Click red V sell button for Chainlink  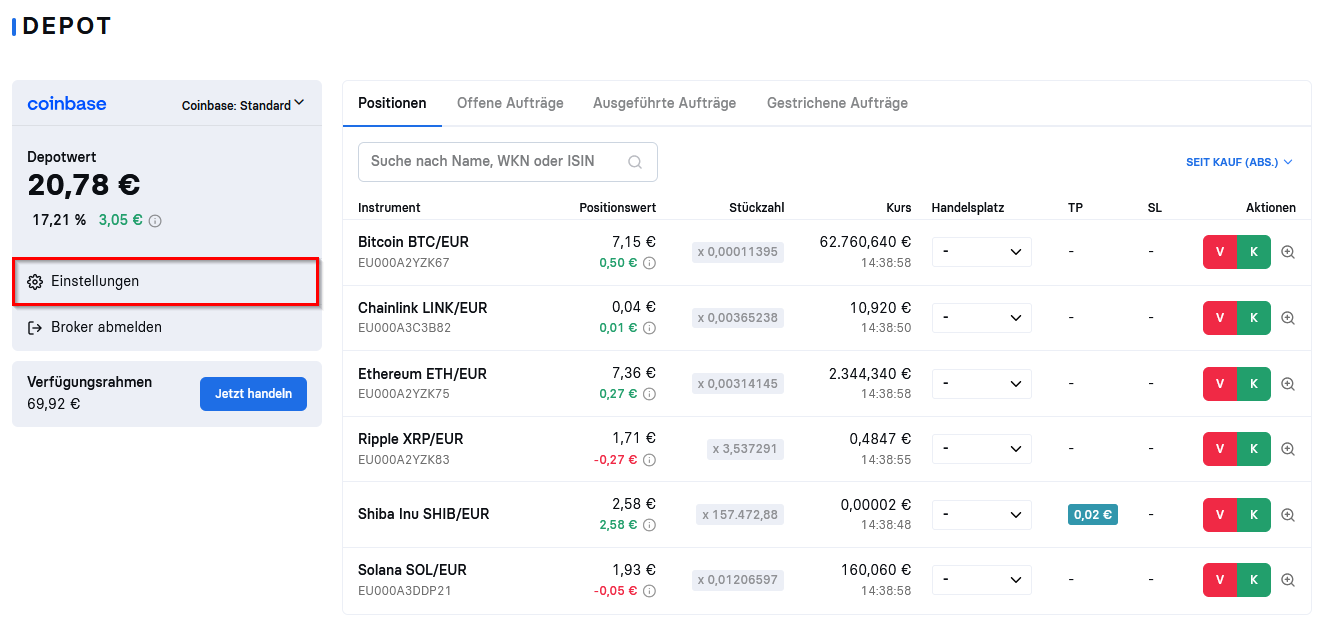(x=1220, y=318)
